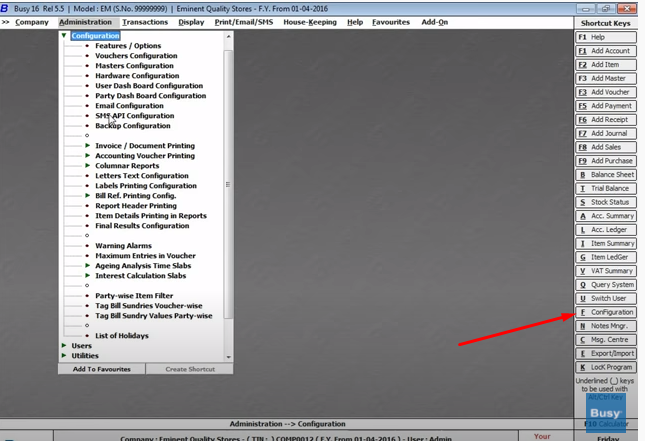
Task: Click Add Account shortcut key
Action: pos(606,51)
